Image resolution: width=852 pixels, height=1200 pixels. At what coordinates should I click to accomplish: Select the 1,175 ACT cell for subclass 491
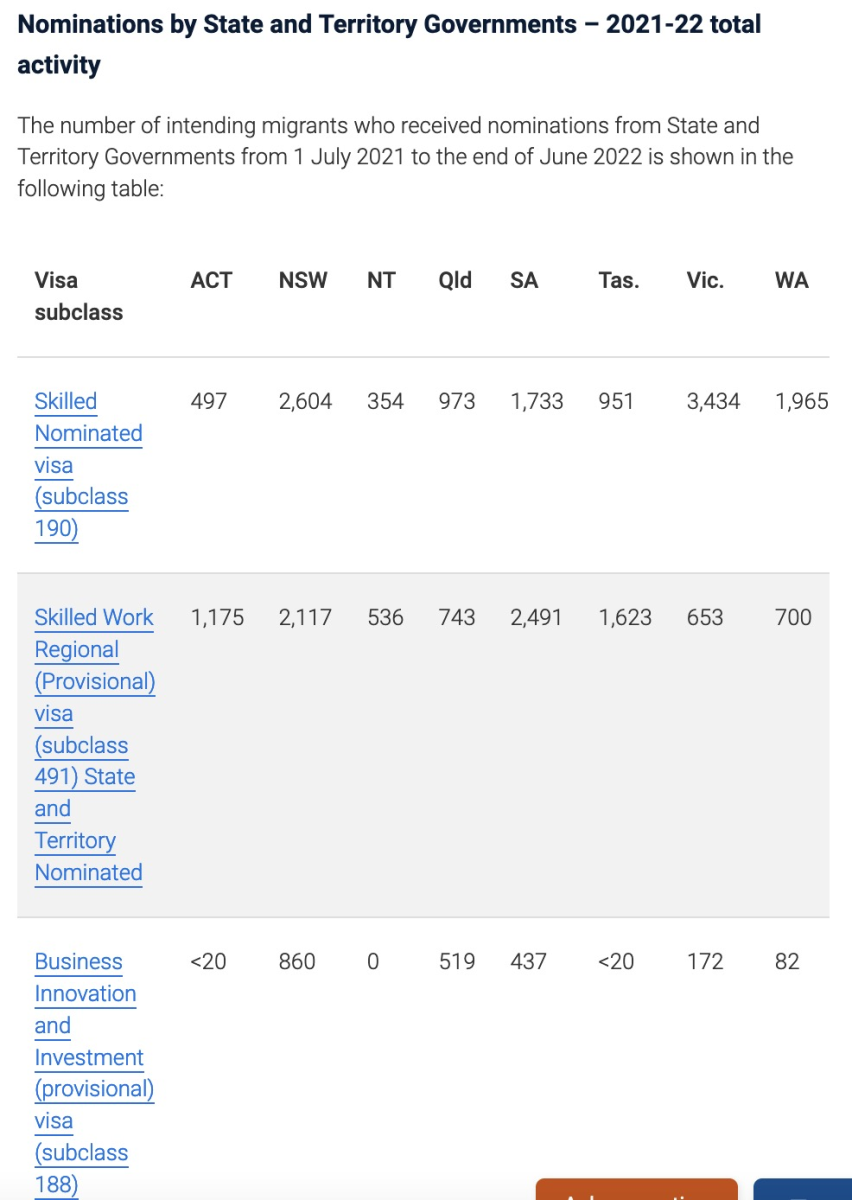point(217,618)
